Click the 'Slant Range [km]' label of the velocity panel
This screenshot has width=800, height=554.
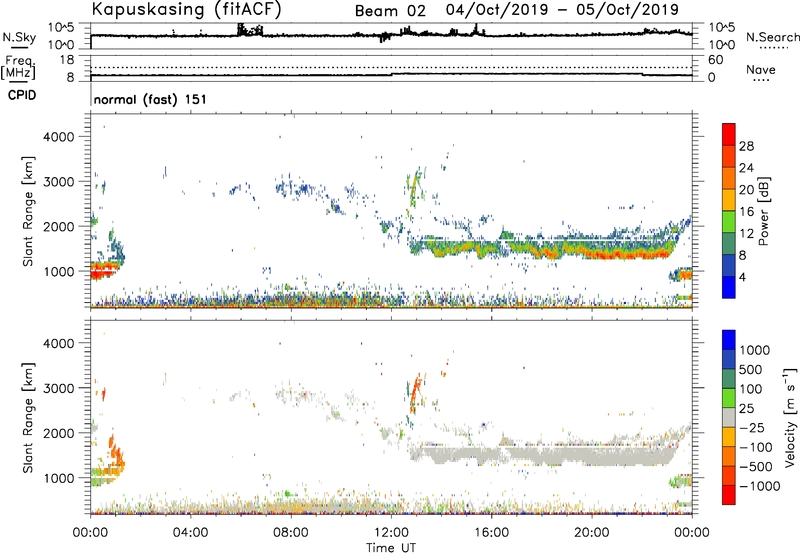pos(28,417)
